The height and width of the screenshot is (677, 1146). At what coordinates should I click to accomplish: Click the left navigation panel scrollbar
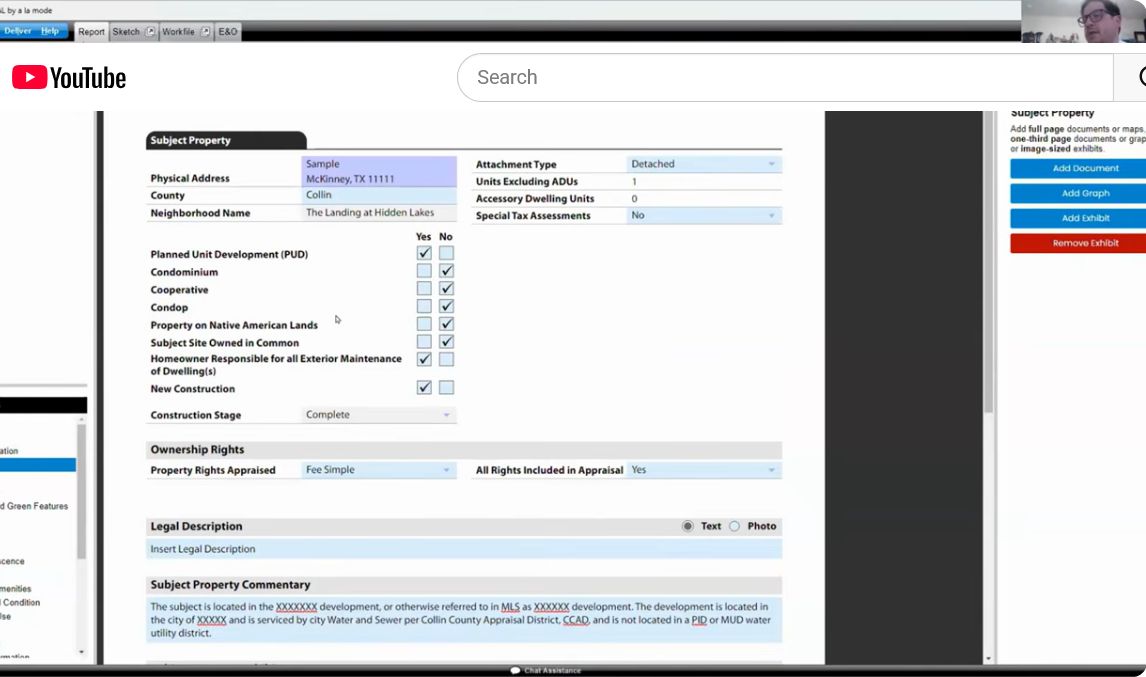(81, 491)
